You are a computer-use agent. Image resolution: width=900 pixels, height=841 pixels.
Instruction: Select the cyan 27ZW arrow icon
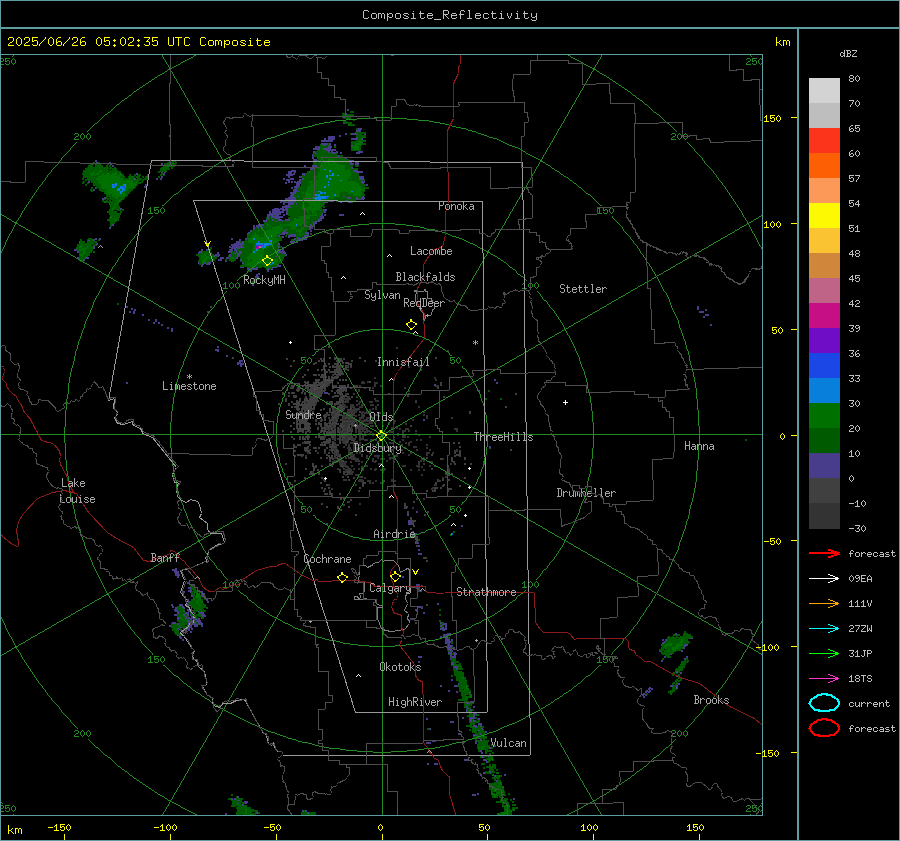[824, 629]
